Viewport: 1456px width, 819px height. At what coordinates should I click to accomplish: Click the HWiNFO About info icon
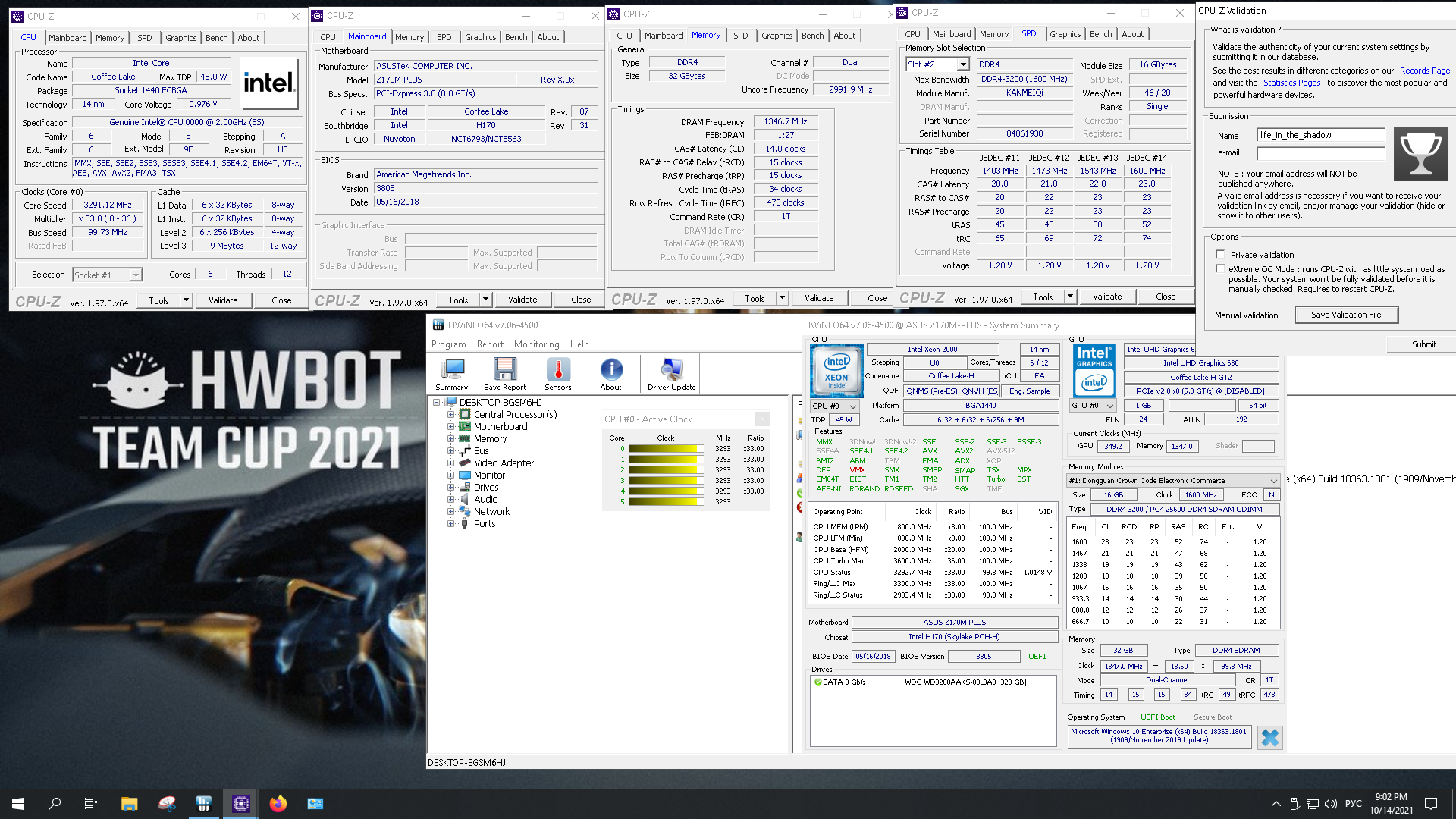pyautogui.click(x=611, y=374)
